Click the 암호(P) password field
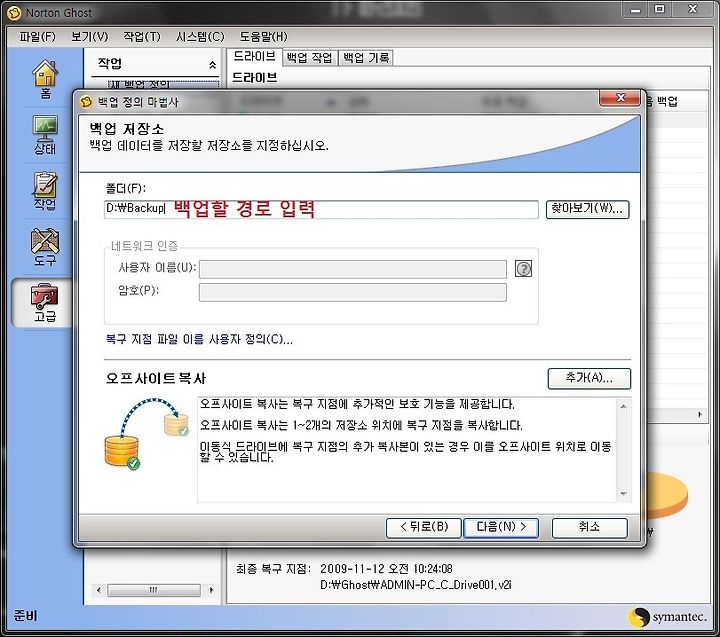Image resolution: width=720 pixels, height=637 pixels. click(x=353, y=292)
